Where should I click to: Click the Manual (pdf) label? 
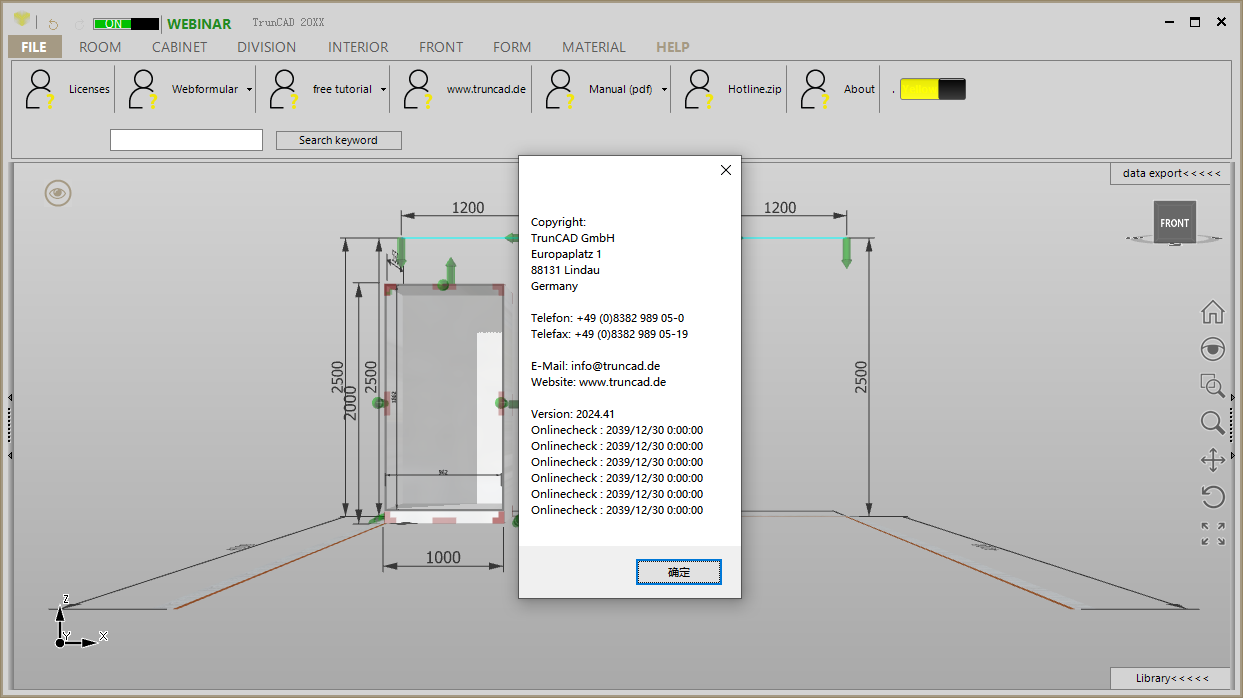(x=620, y=89)
